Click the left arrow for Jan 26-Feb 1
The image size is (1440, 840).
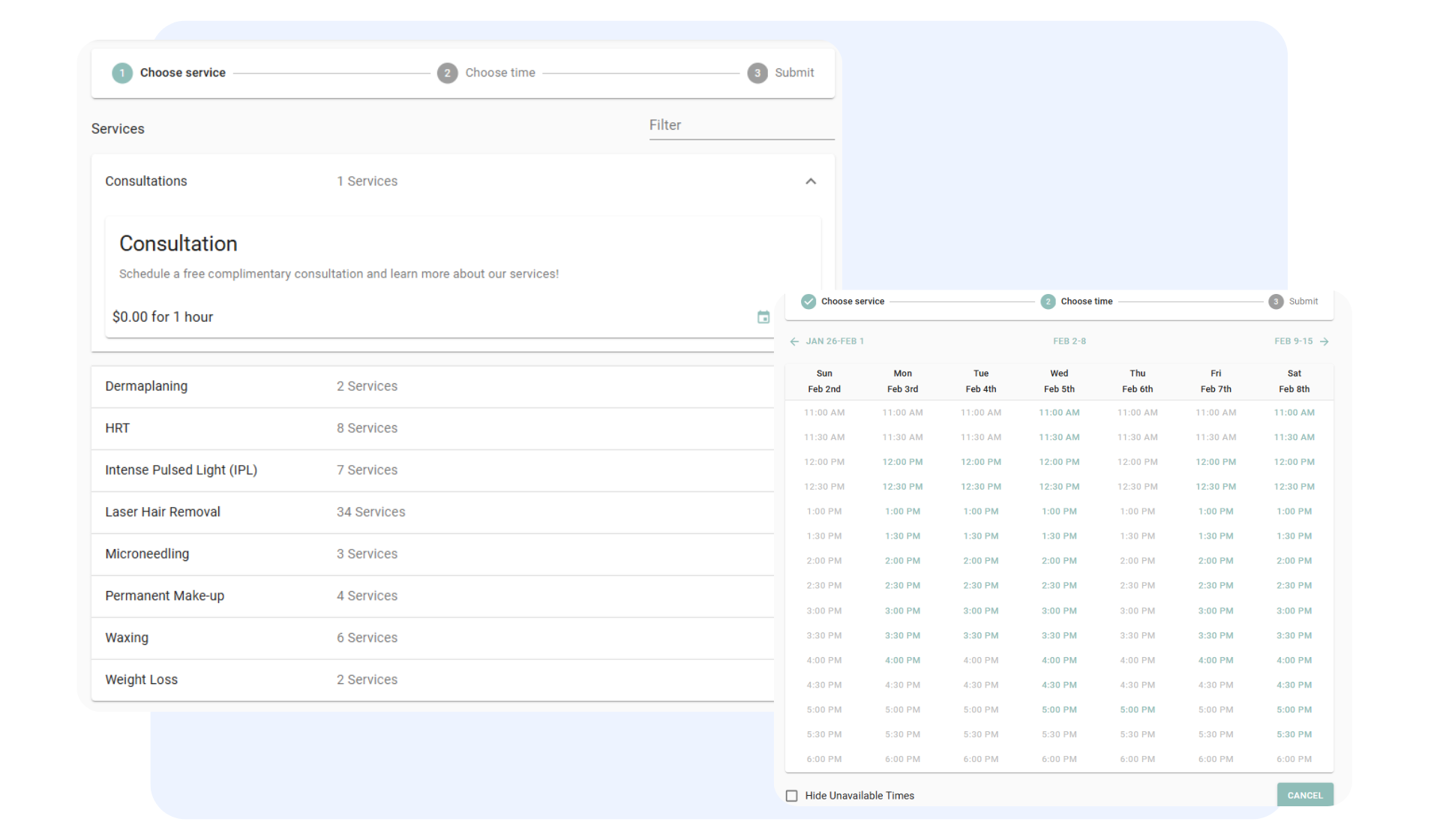pyautogui.click(x=794, y=341)
